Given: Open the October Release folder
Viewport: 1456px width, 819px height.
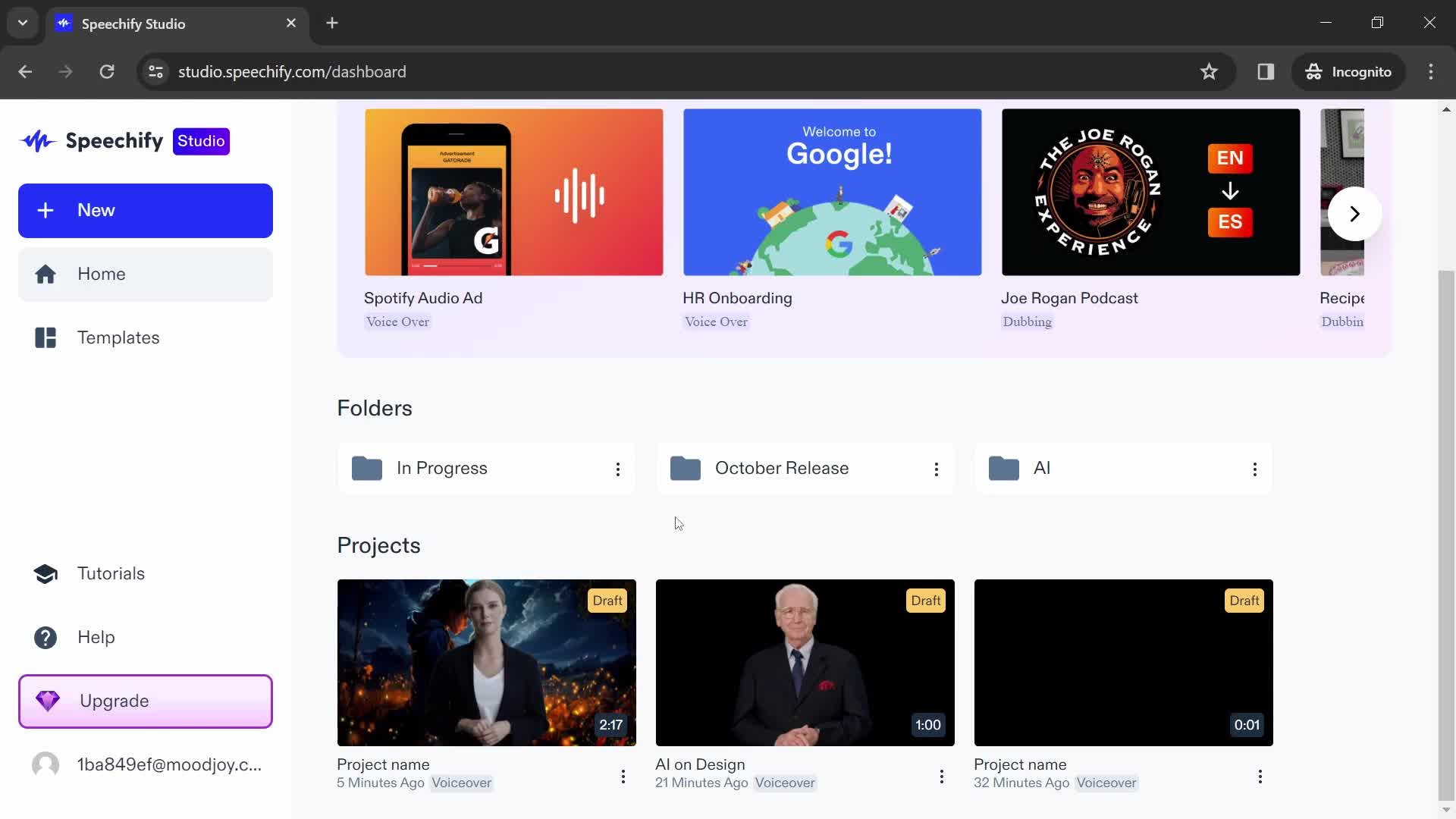Looking at the screenshot, I should point(805,469).
